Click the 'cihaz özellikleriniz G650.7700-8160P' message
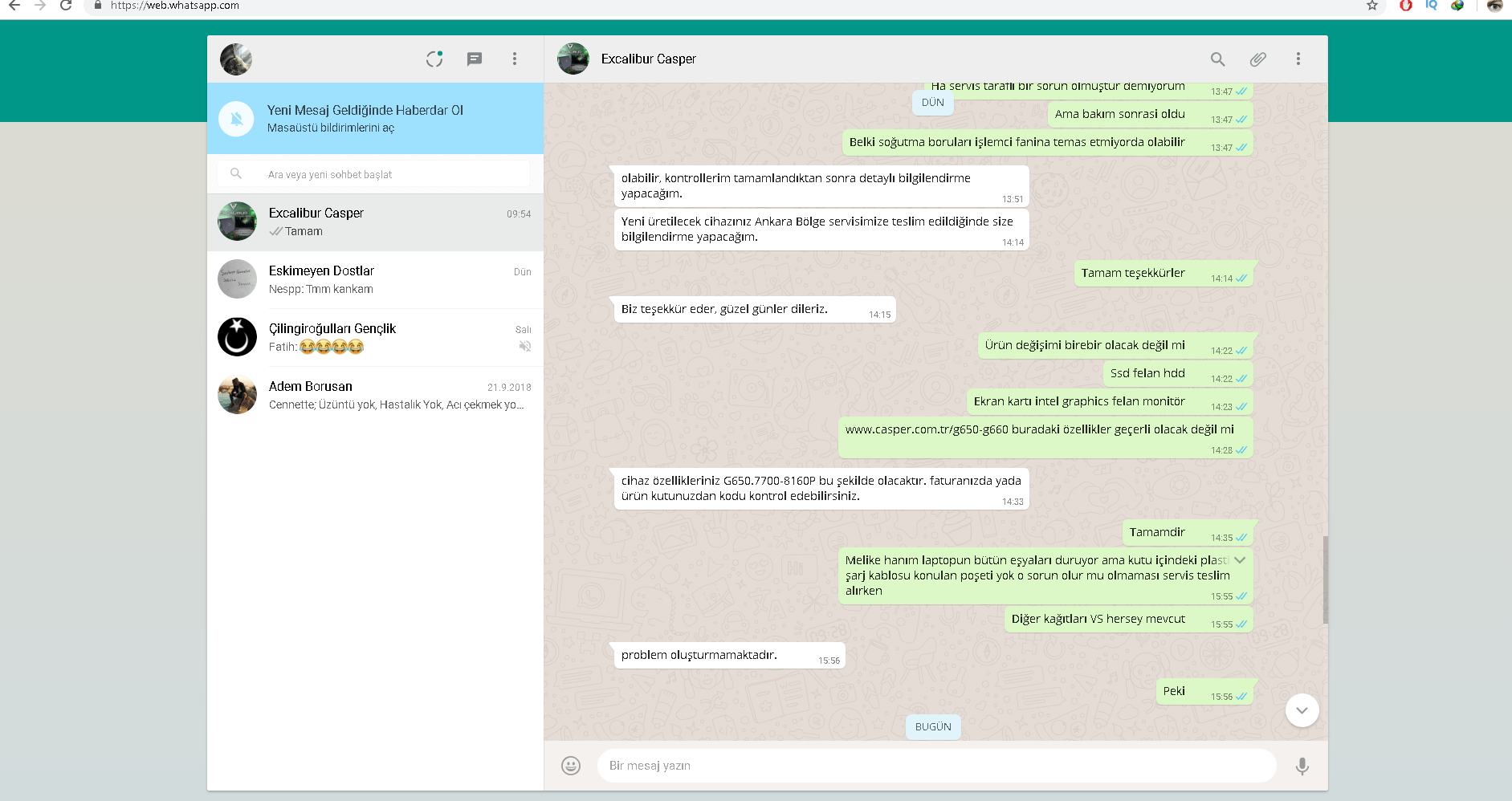This screenshot has width=1512, height=801. (x=821, y=488)
